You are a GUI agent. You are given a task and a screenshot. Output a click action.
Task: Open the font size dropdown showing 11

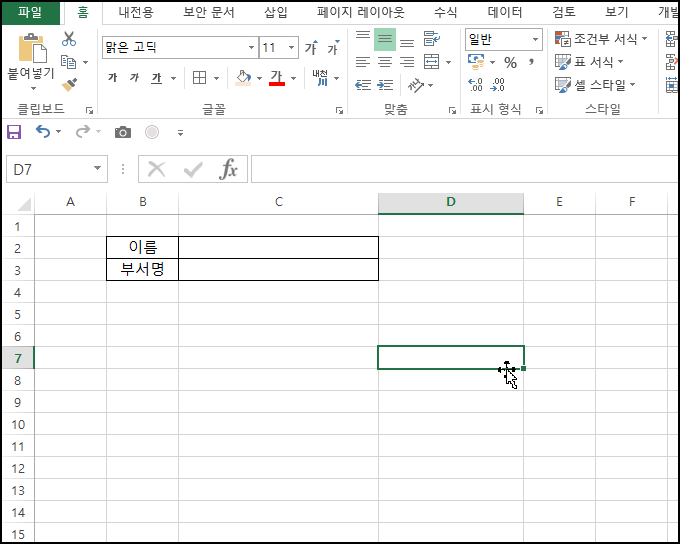(x=291, y=47)
